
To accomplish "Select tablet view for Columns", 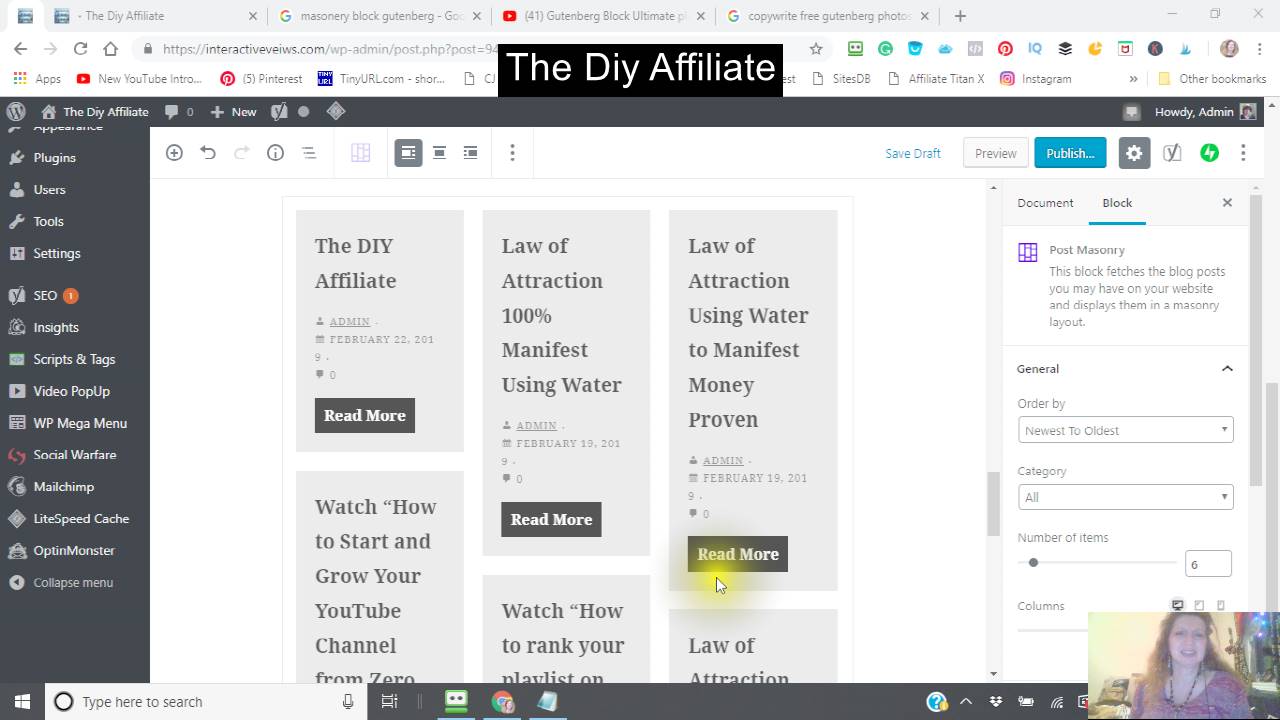I will [1199, 606].
